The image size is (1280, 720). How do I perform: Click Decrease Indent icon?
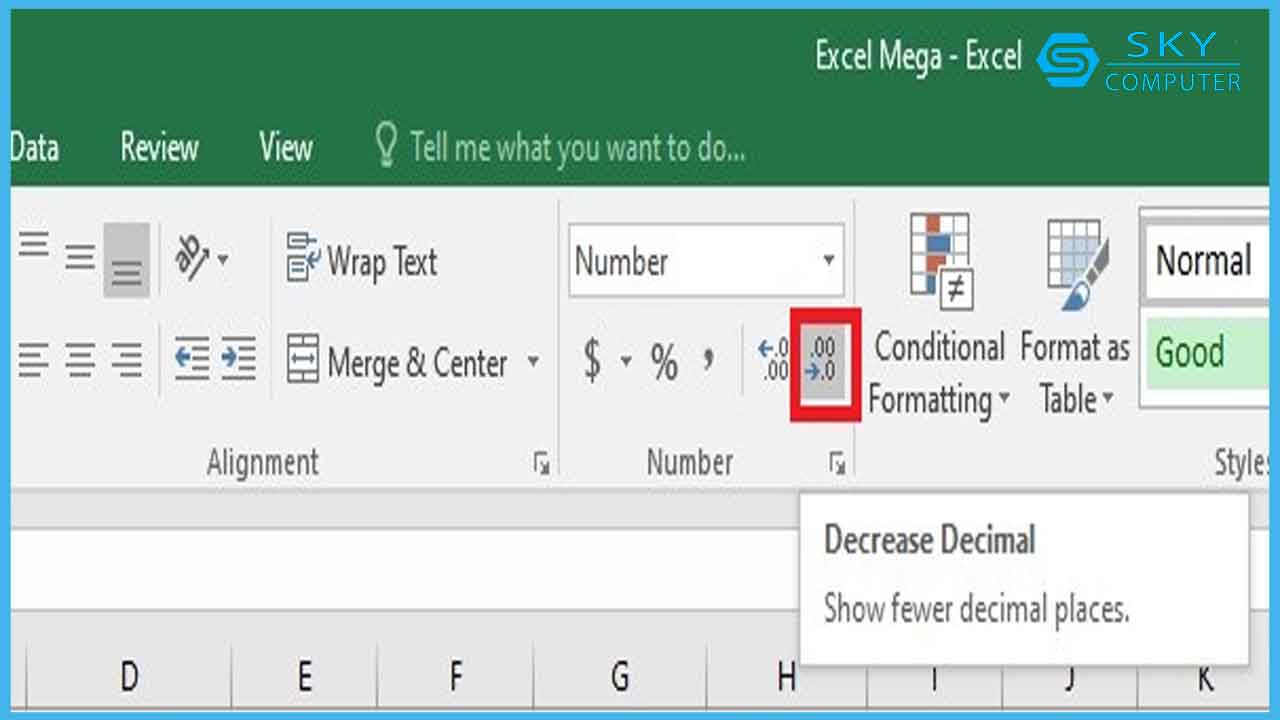191,359
